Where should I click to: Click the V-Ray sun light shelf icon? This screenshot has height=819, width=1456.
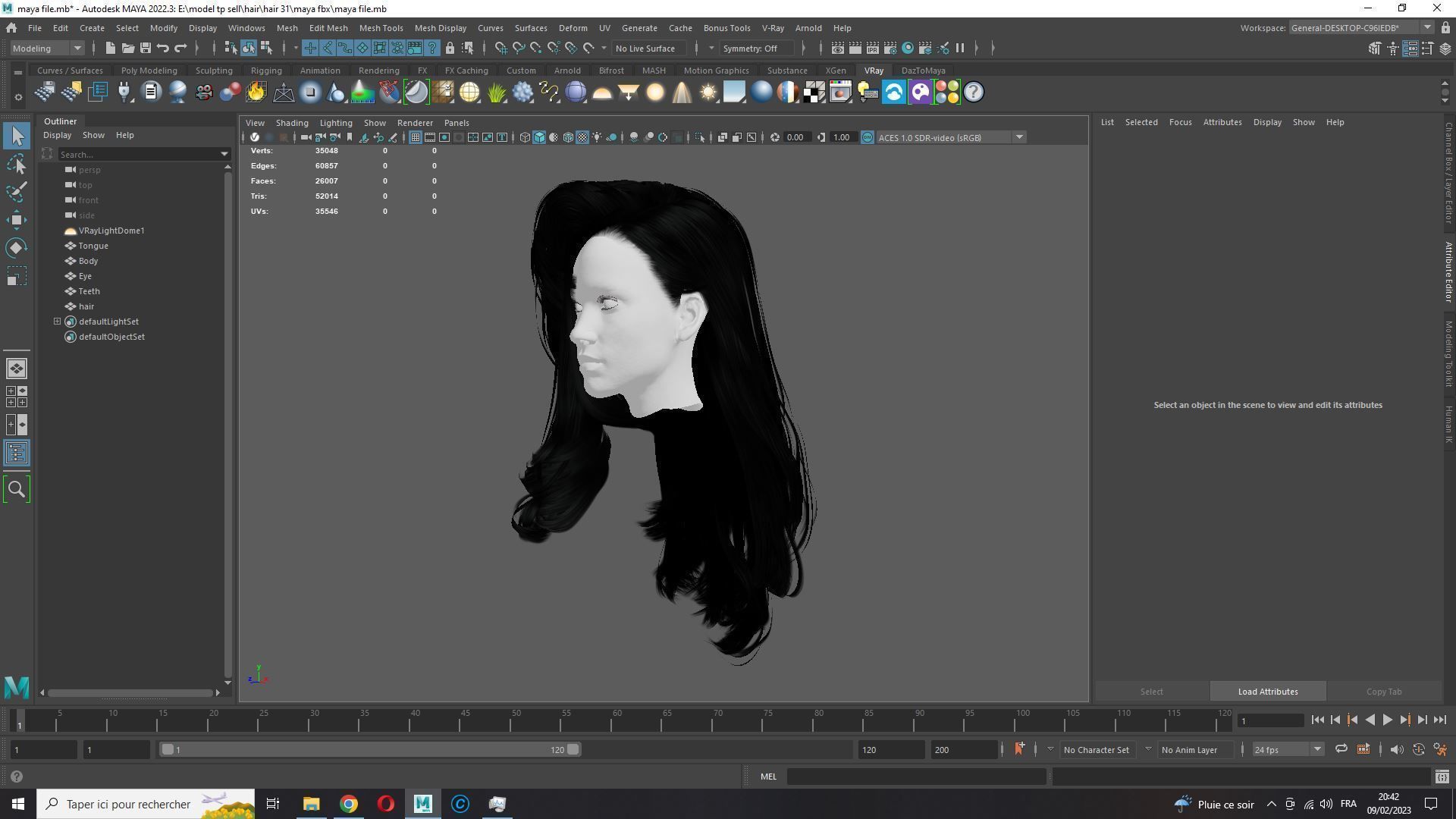[708, 93]
